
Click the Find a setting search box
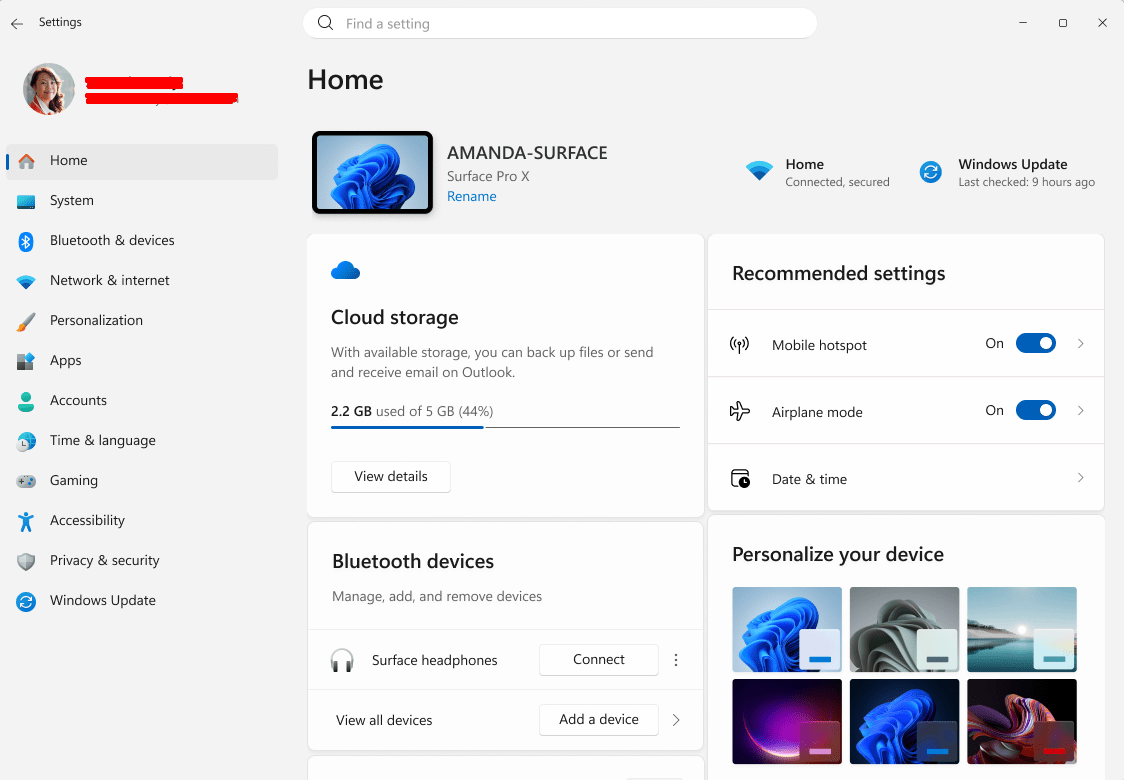(x=560, y=24)
